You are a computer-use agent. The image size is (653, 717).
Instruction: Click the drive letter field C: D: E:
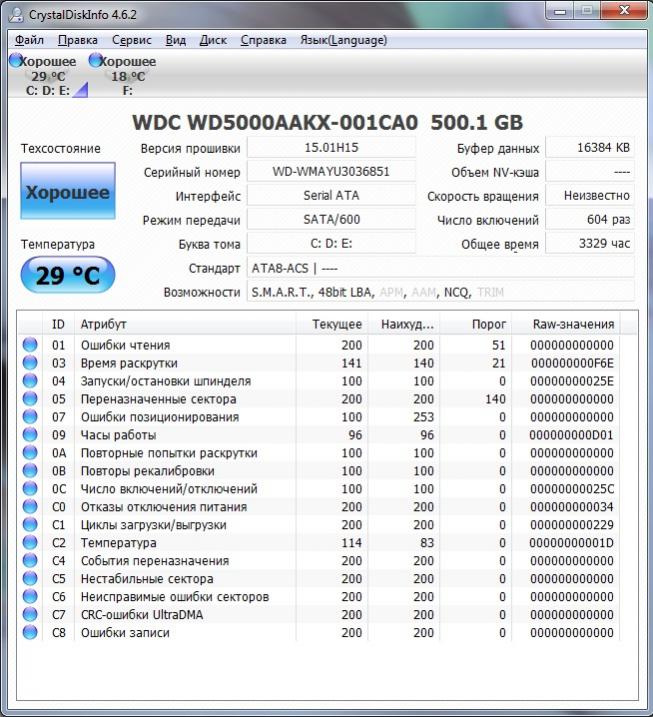coord(332,244)
